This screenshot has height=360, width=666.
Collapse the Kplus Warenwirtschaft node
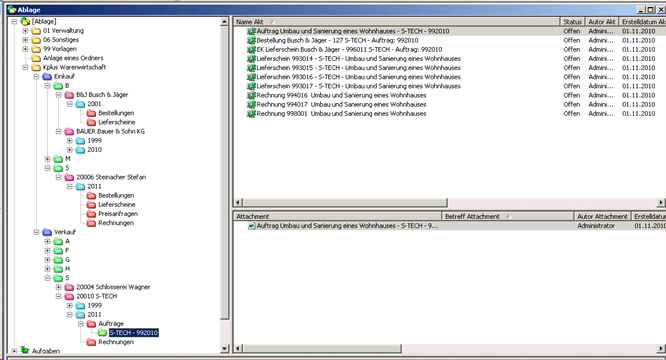[25, 67]
